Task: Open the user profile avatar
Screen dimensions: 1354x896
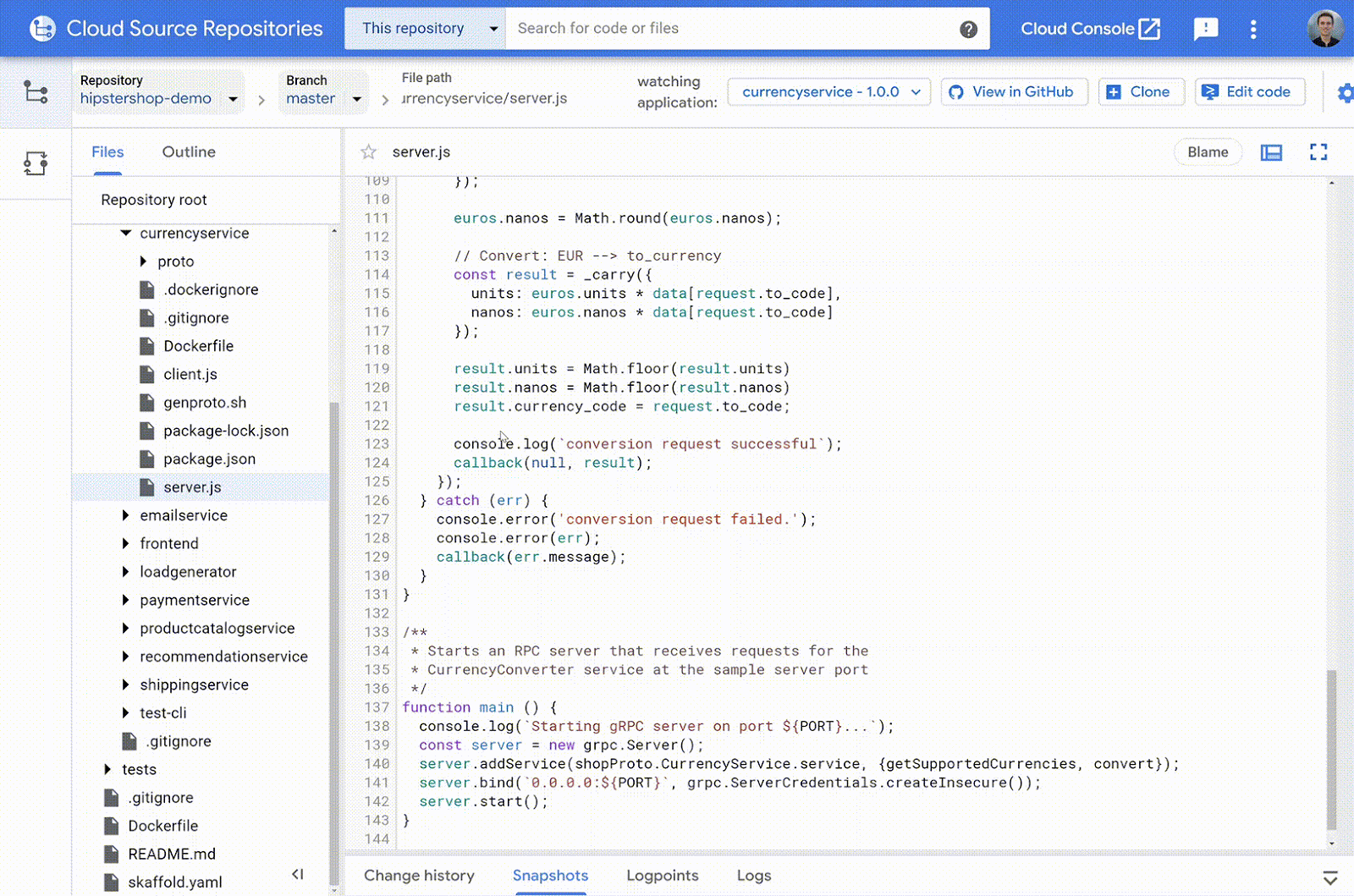Action: coord(1324,29)
